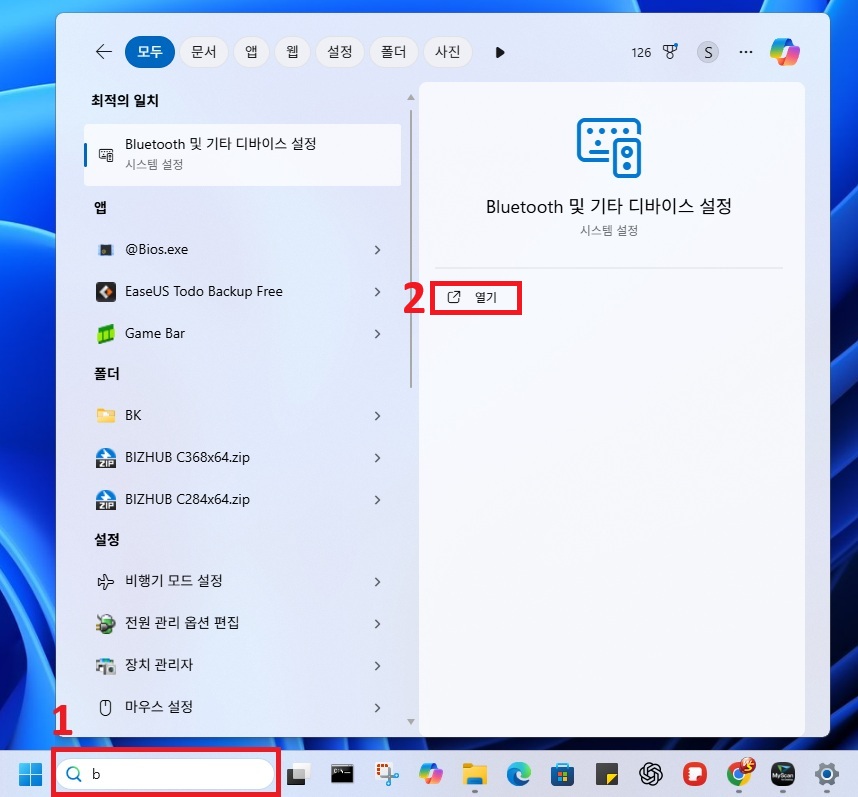Open Copilot from the taskbar

point(431,774)
